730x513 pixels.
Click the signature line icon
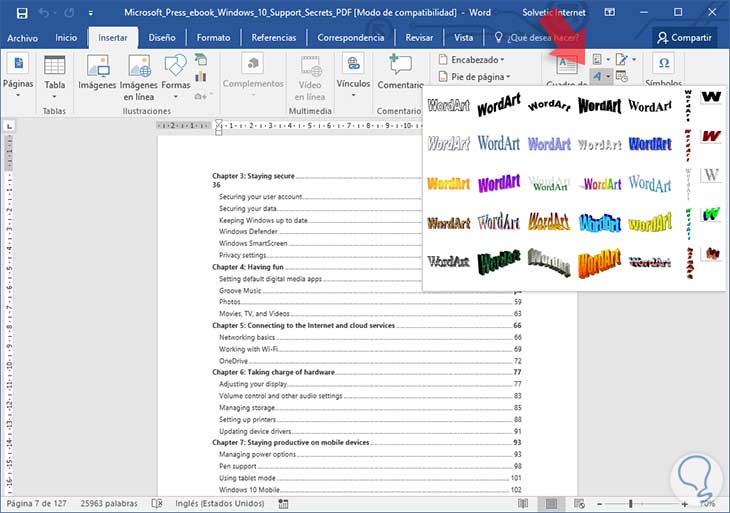[x=622, y=59]
